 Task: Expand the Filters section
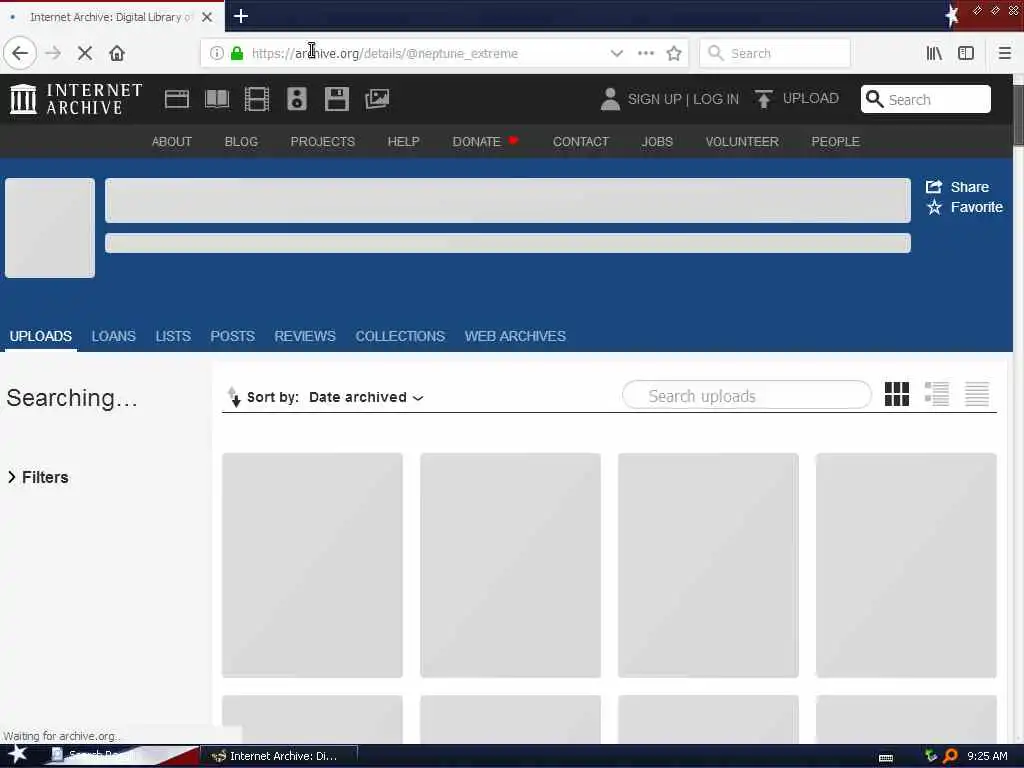38,477
